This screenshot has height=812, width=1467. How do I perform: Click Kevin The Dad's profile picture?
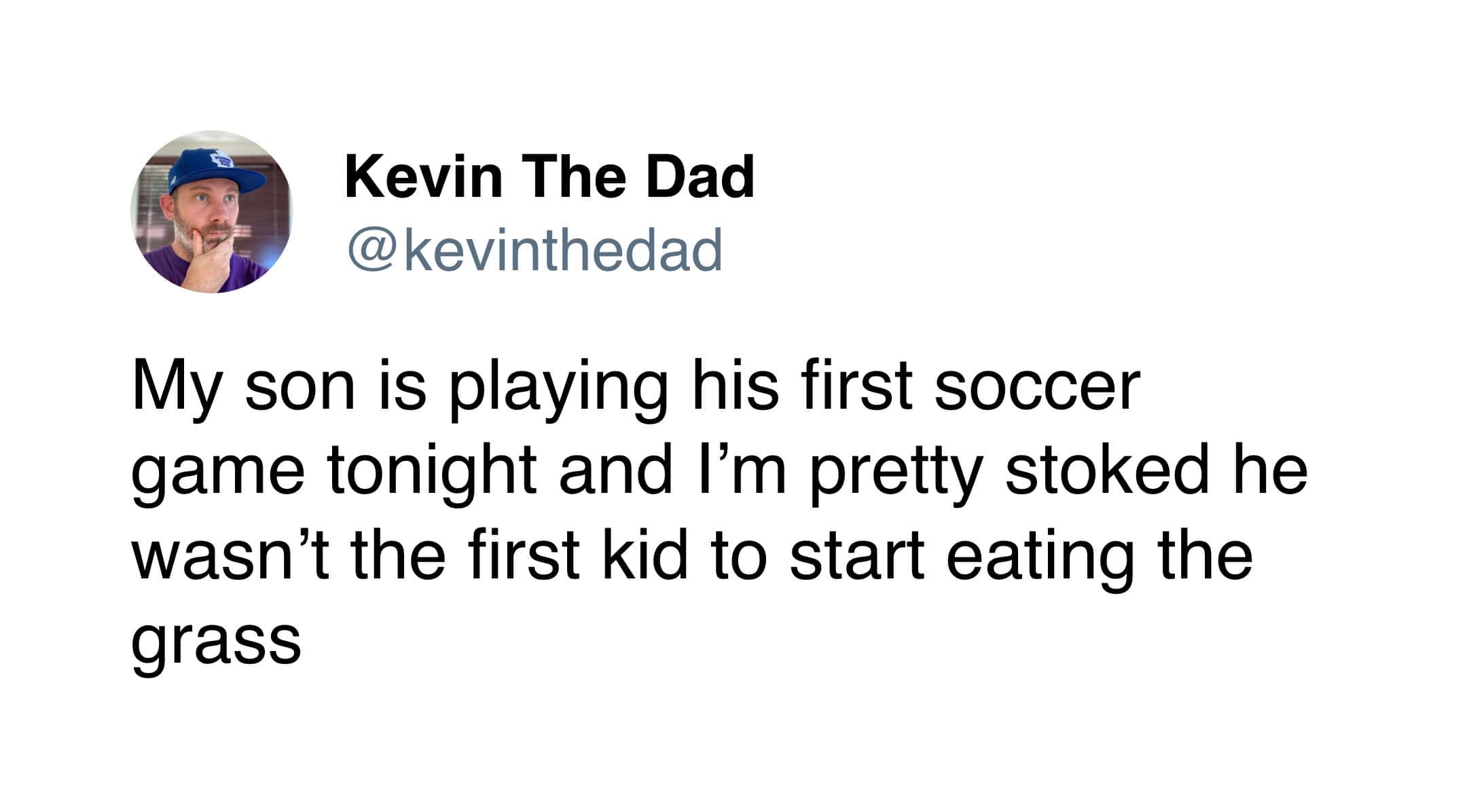211,212
